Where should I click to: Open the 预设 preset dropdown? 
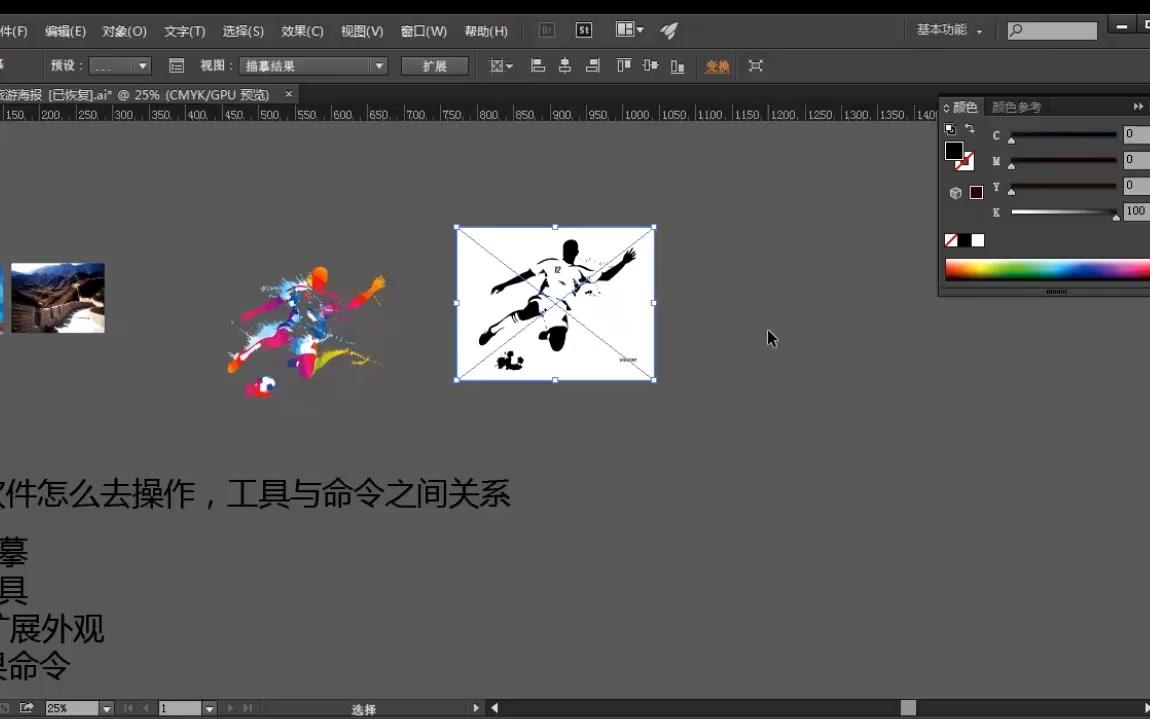pyautogui.click(x=119, y=65)
